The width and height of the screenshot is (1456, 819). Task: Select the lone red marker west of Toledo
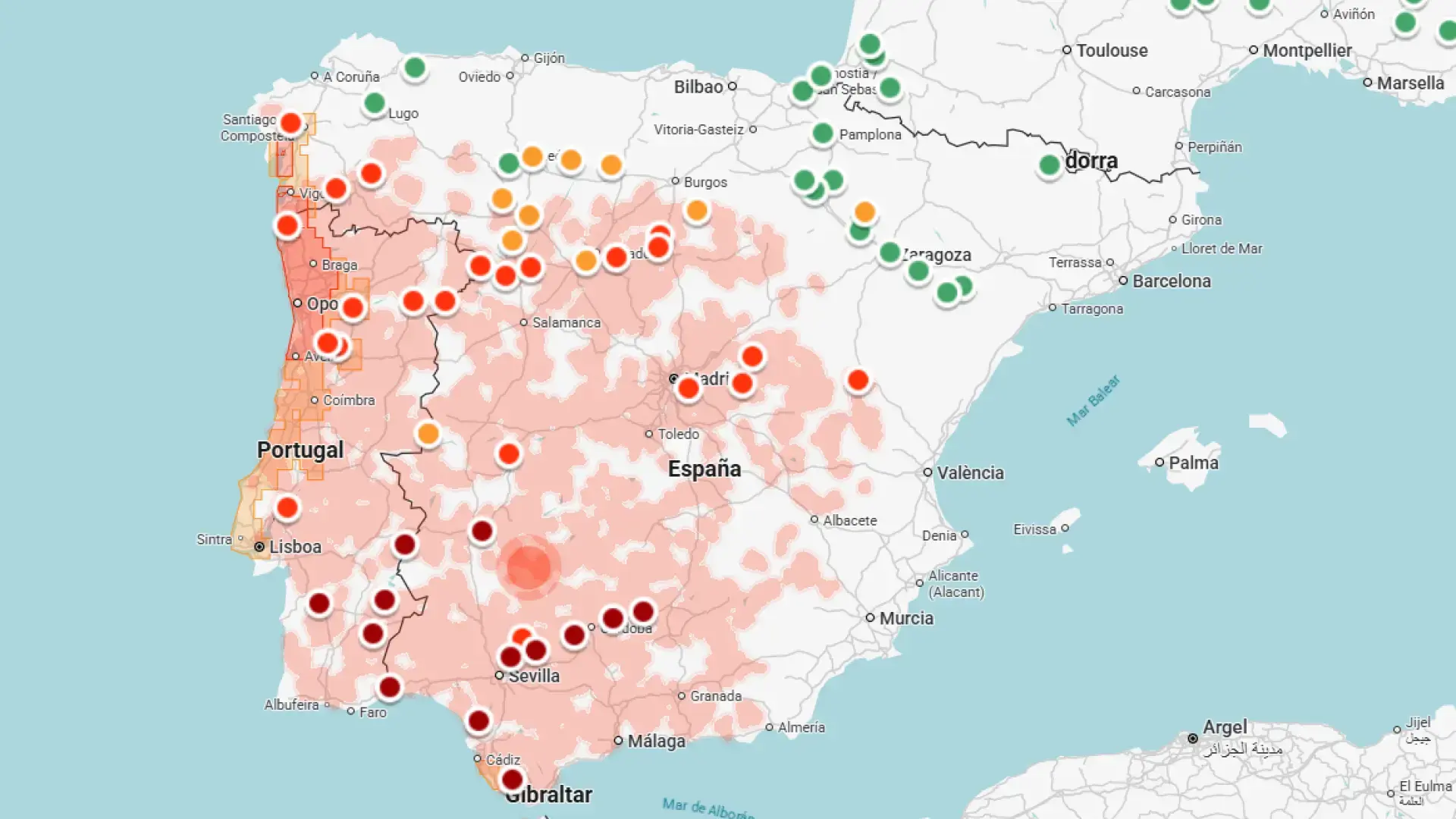[x=508, y=454]
